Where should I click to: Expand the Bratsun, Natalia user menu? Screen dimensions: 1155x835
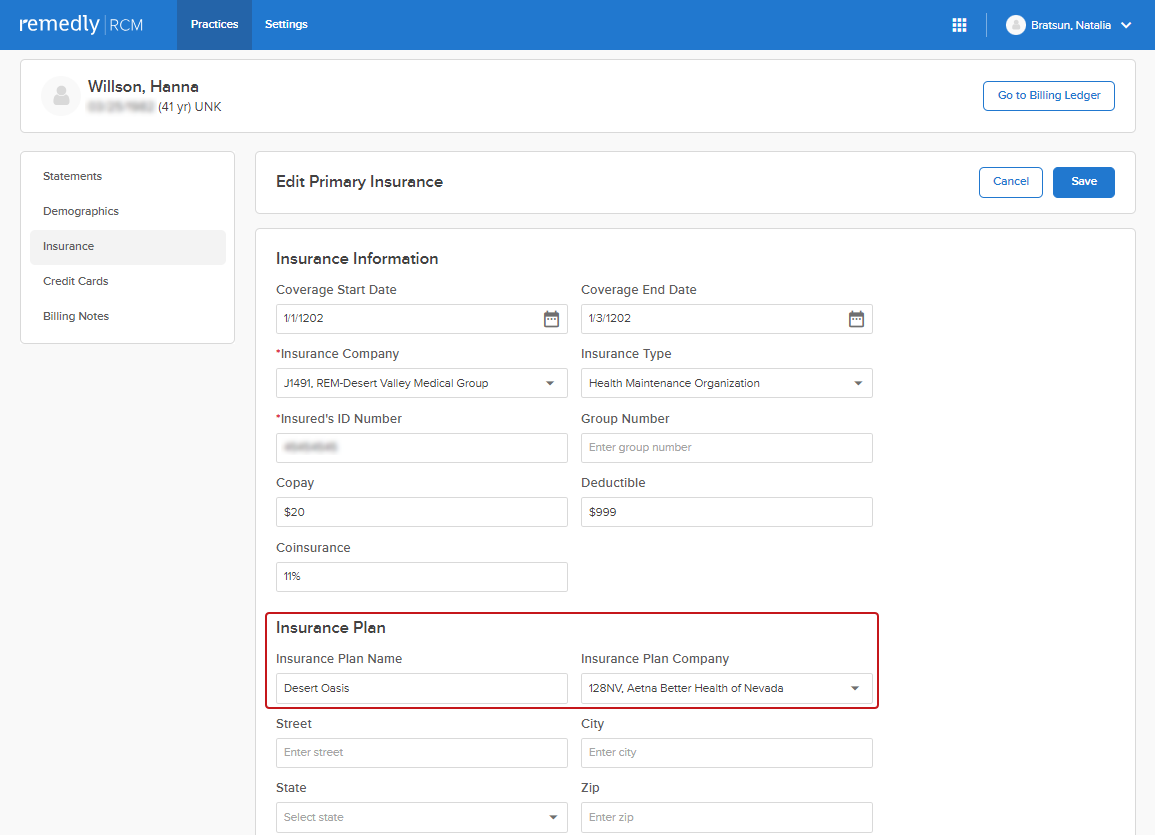click(1068, 25)
